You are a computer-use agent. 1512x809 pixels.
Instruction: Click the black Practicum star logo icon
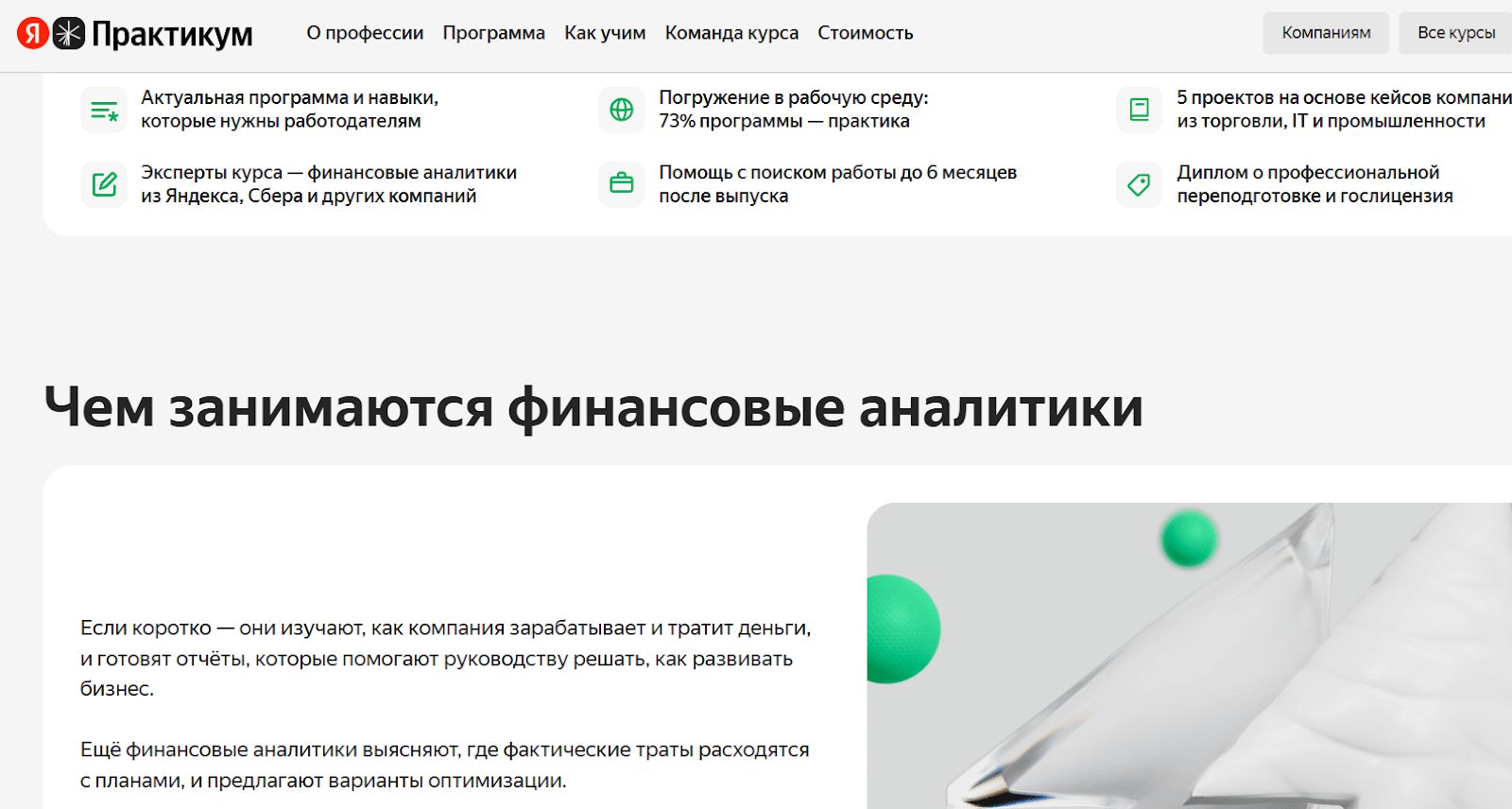(x=69, y=33)
